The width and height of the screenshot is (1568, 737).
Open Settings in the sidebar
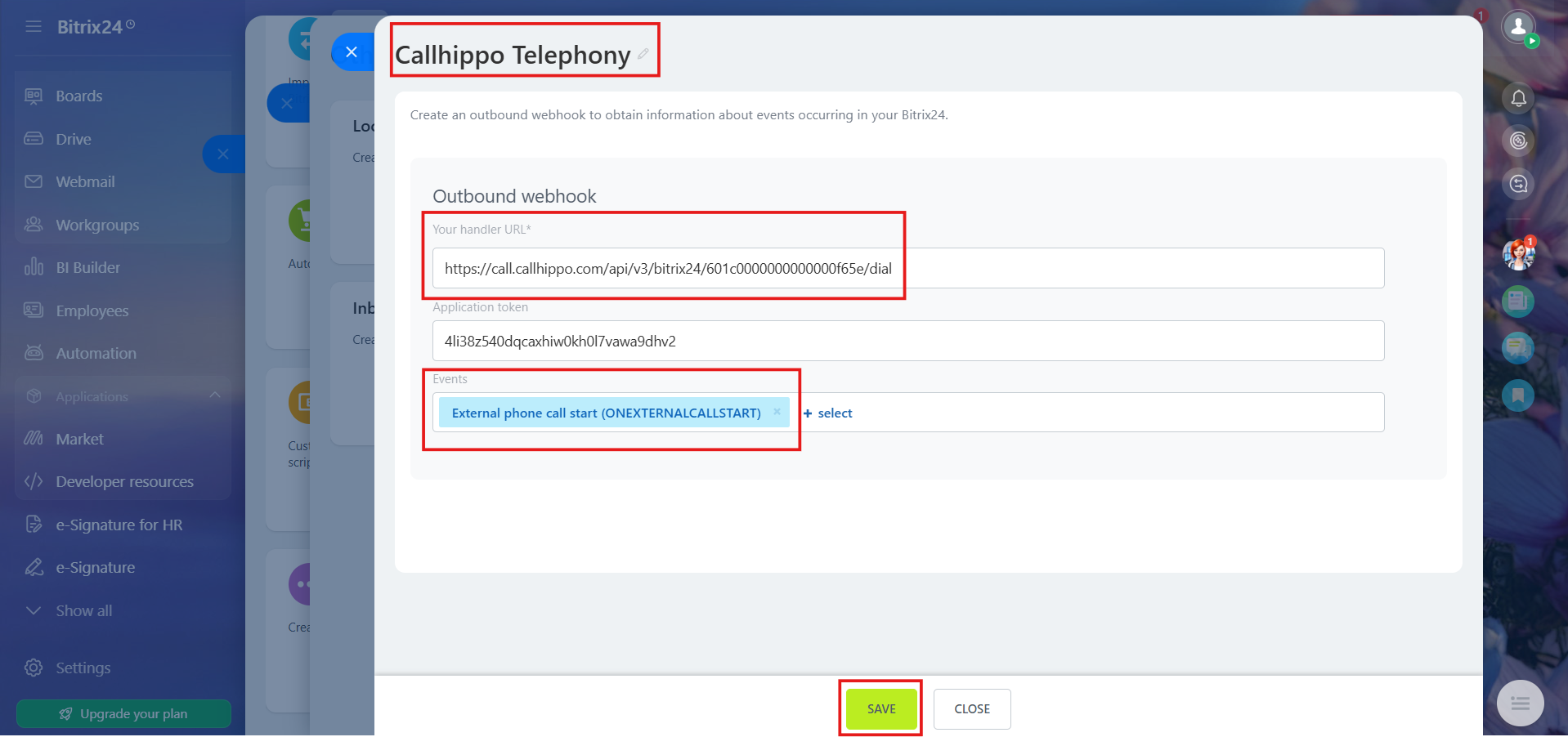(83, 668)
